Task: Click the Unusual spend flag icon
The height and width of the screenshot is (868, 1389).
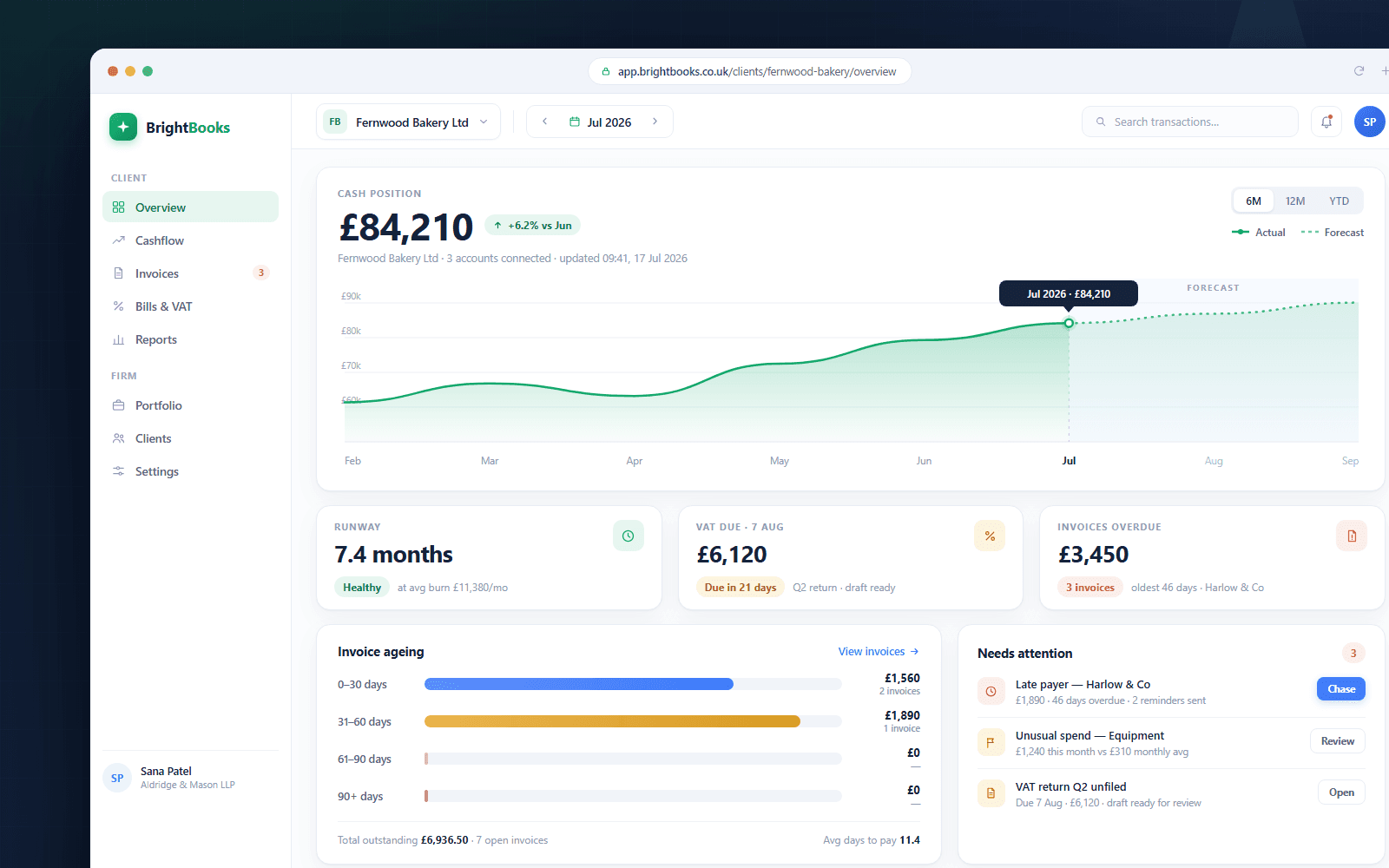Action: pos(991,742)
